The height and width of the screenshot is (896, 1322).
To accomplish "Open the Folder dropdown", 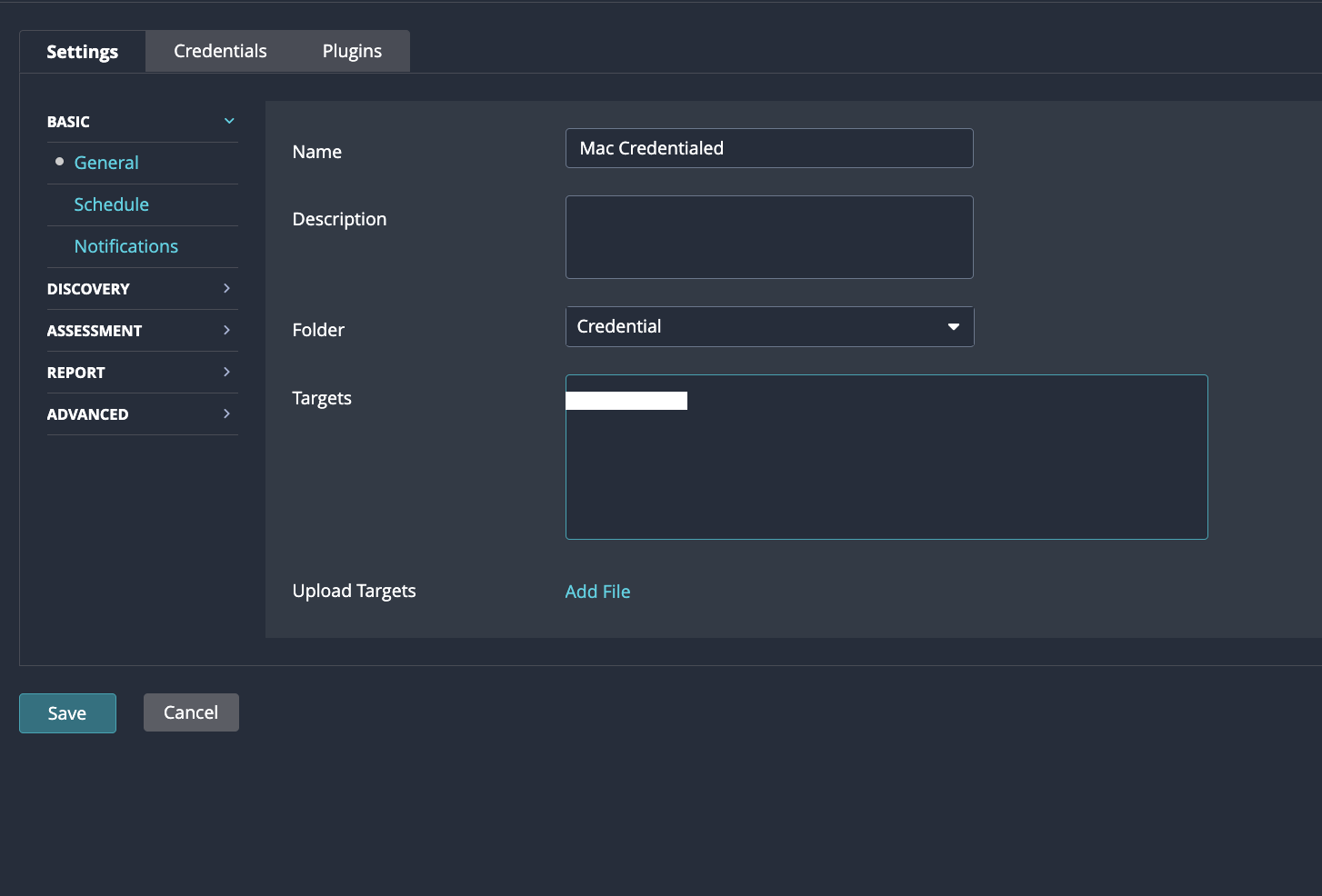I will coord(769,326).
